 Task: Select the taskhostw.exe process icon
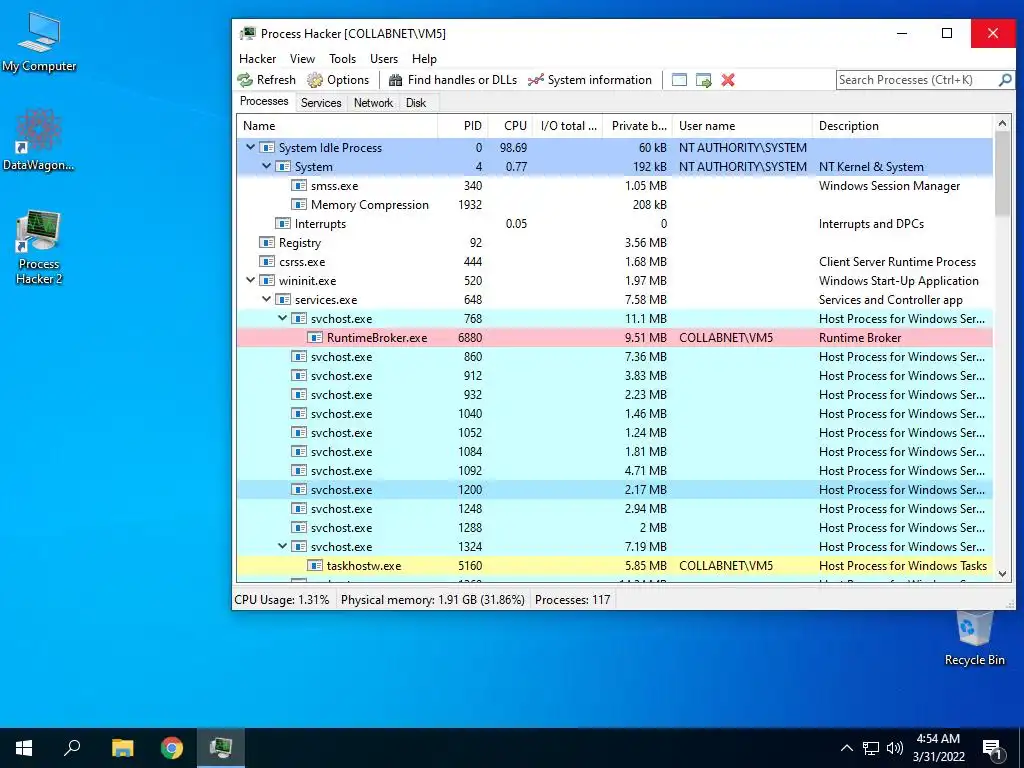(x=315, y=566)
